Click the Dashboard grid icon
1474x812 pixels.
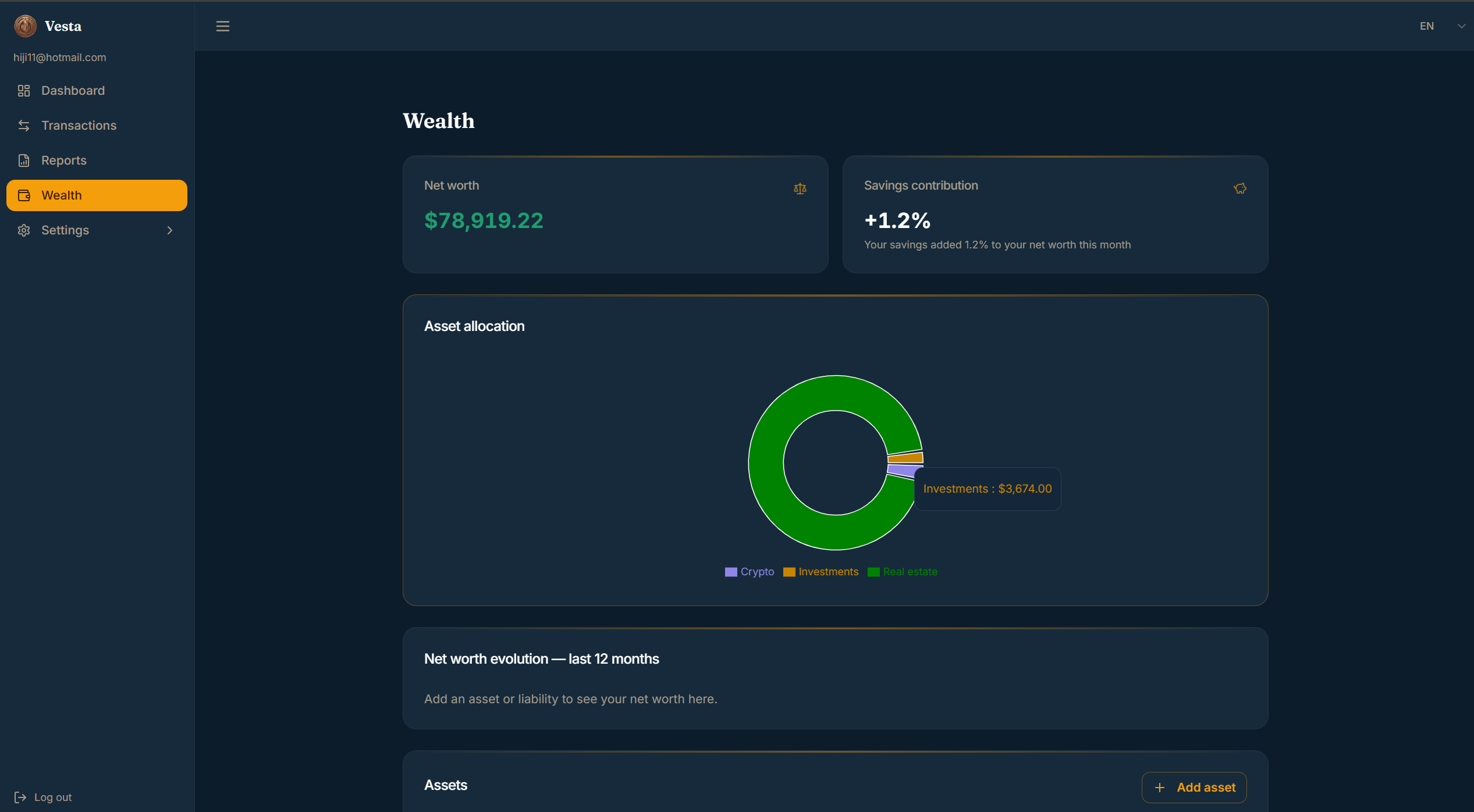point(24,91)
